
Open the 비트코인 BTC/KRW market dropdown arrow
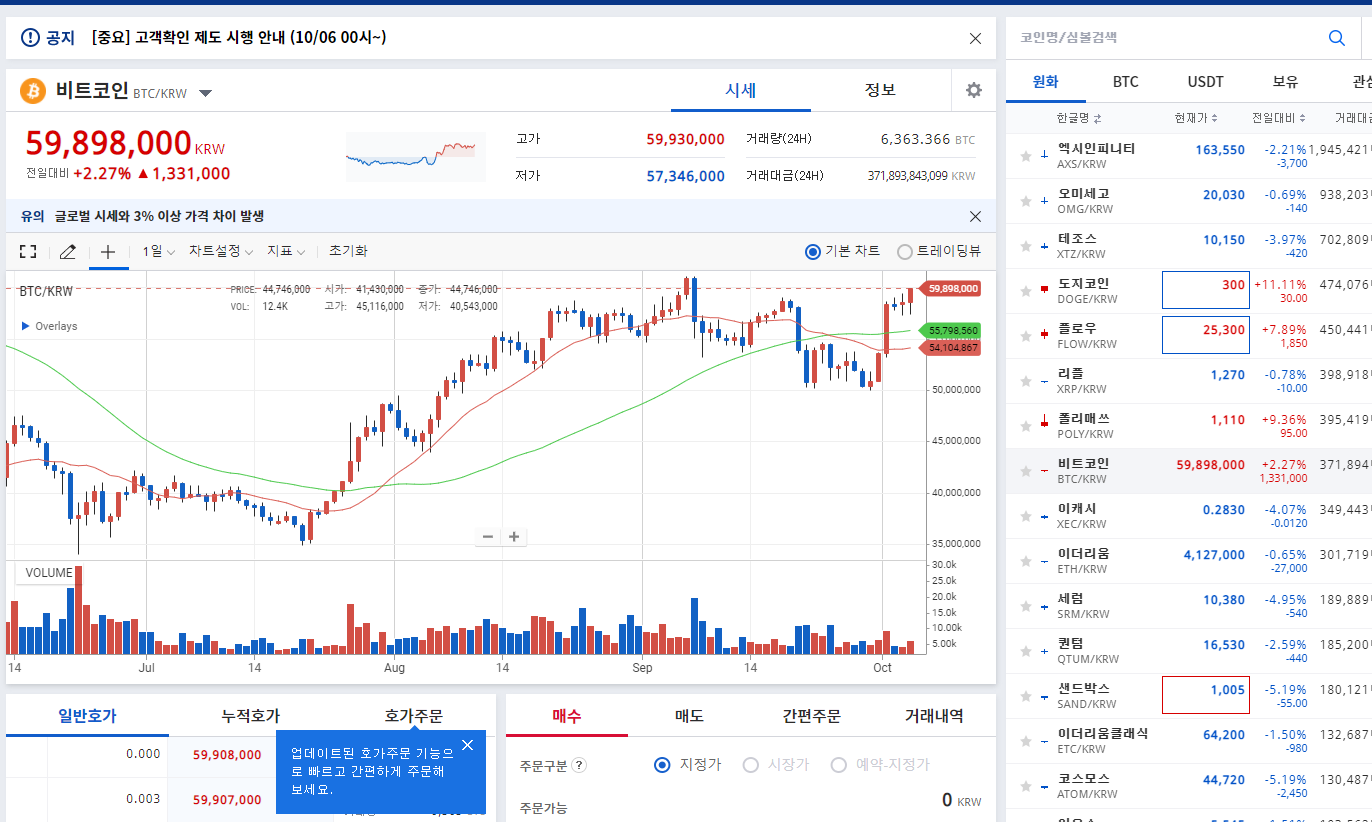point(205,93)
